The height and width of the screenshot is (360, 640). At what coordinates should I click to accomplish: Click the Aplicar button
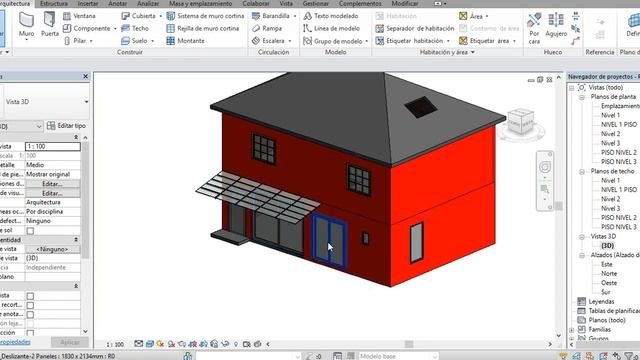pyautogui.click(x=70, y=342)
